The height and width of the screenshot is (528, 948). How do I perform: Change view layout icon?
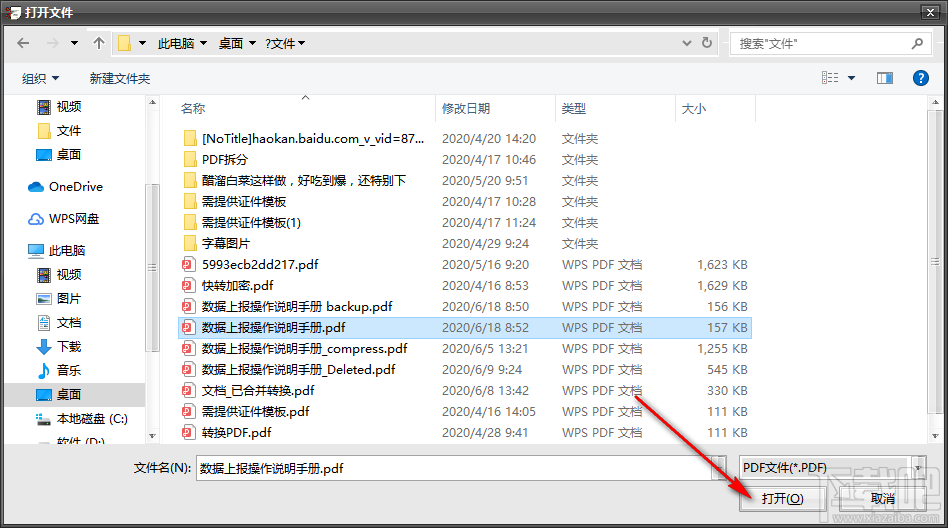coord(830,77)
